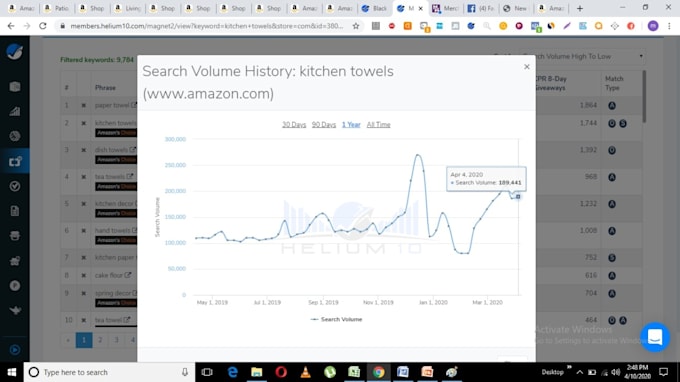Switch to the Merci browser tab
Image resolution: width=680 pixels, height=382 pixels.
[445, 8]
